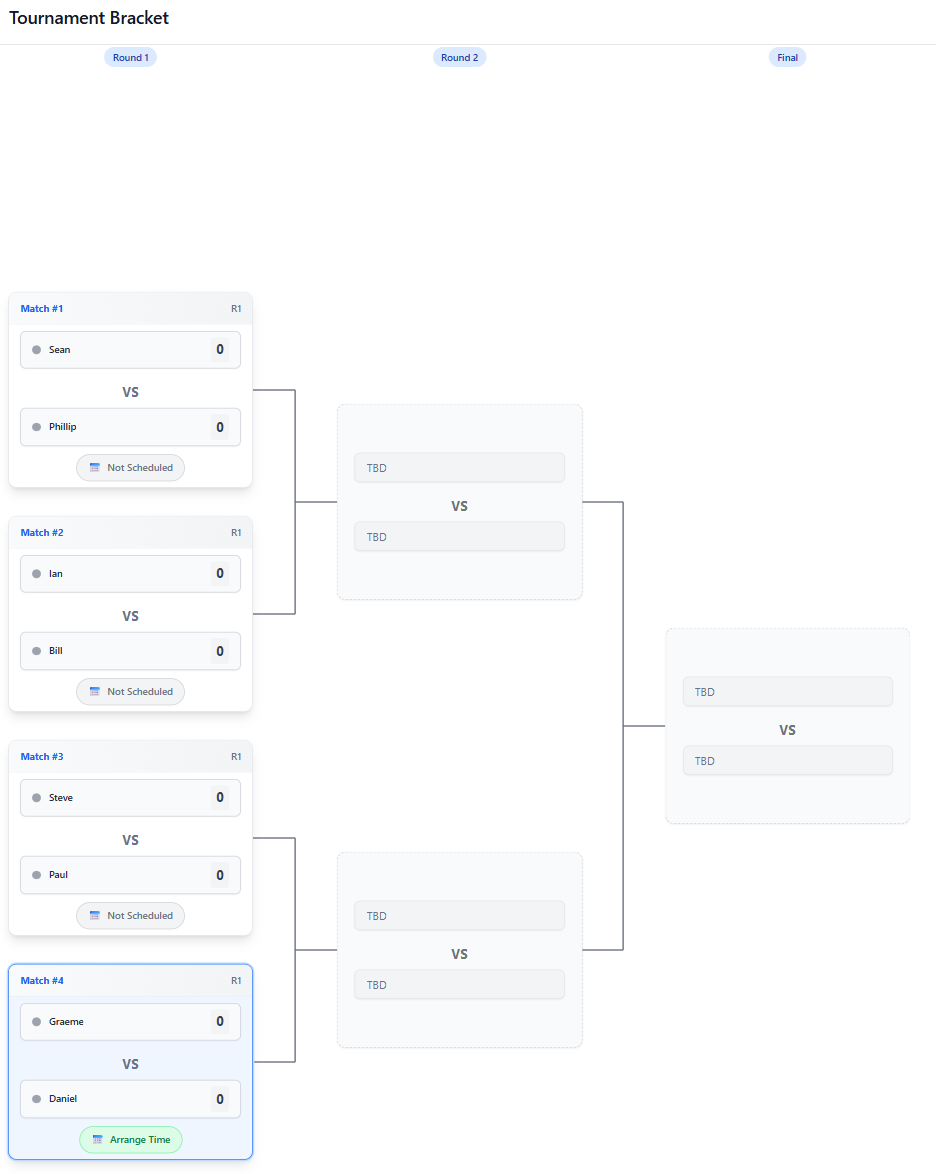Click Ian's score box
This screenshot has width=936, height=1174.
tap(219, 574)
